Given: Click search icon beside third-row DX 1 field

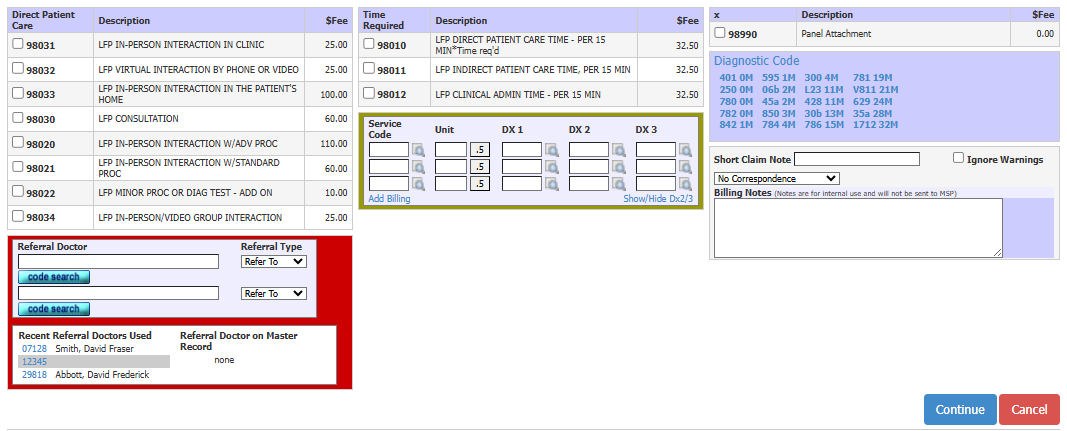Looking at the screenshot, I should 552,184.
